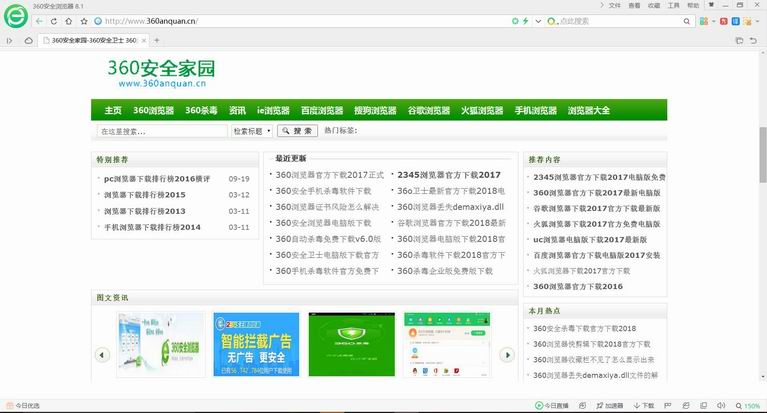Open the 主页 navigation item

113,110
